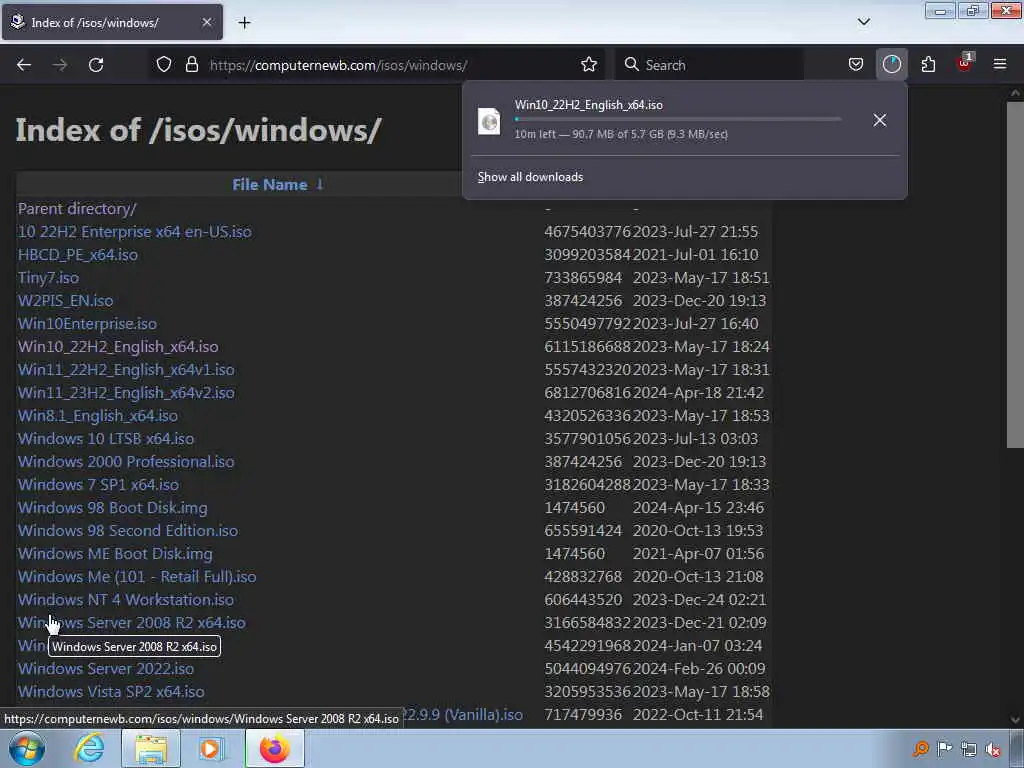Download Tiny7.iso

(x=48, y=278)
